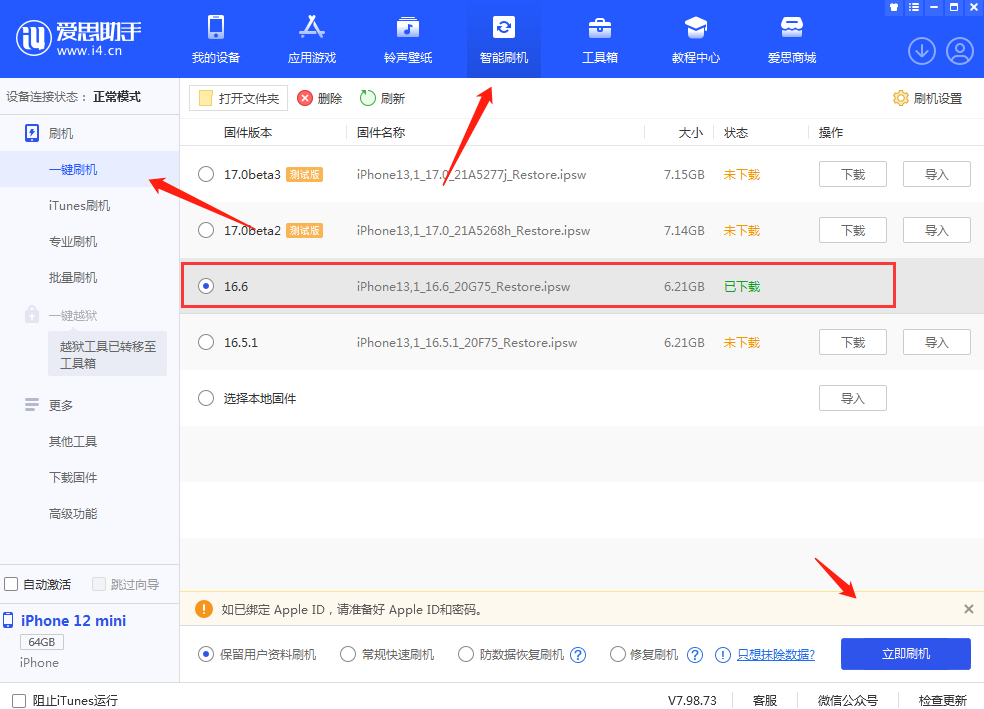This screenshot has width=984, height=709.
Task: Click the help icon next to 修复刷机
Action: click(x=695, y=655)
